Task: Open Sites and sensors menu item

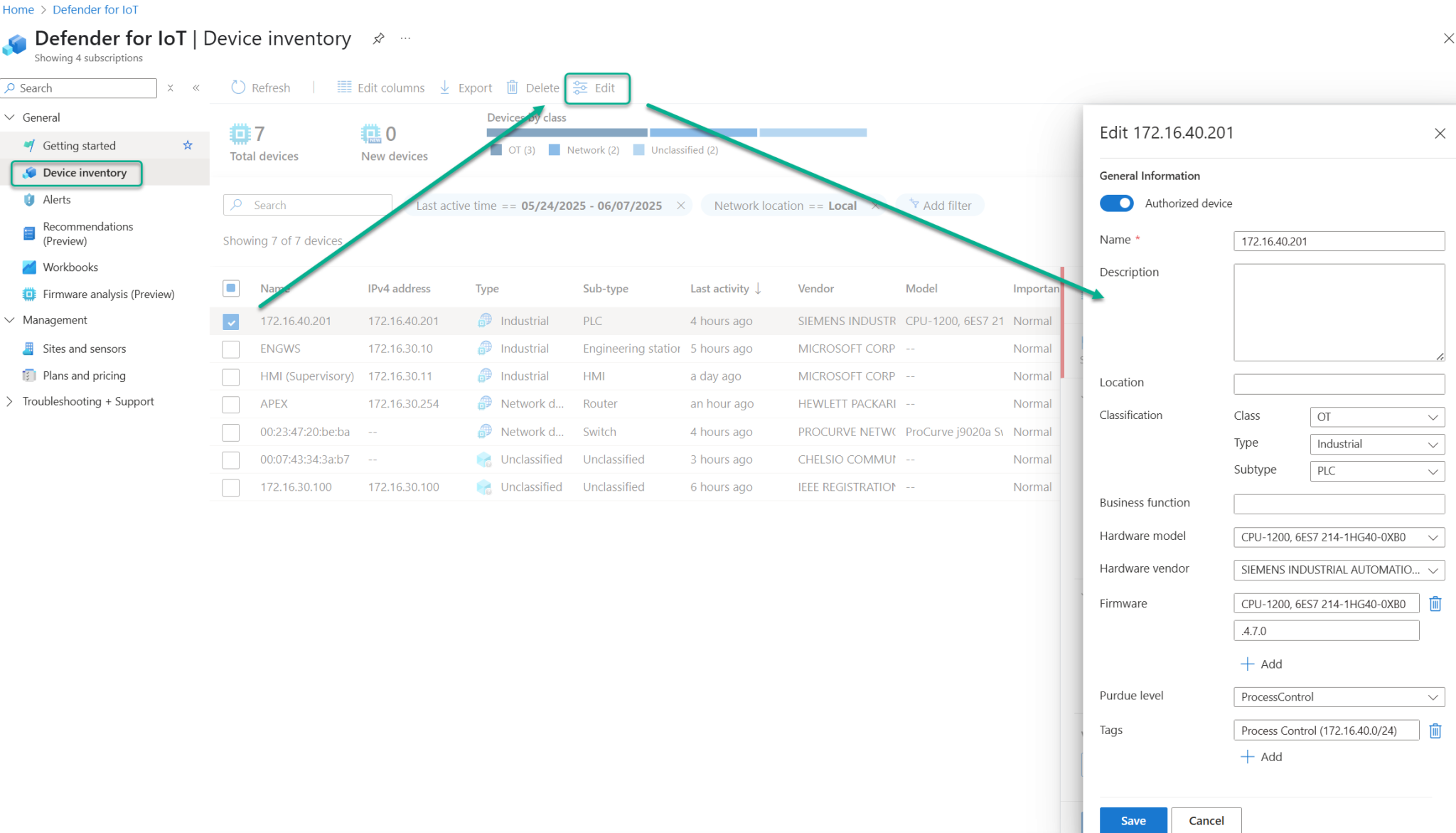Action: pyautogui.click(x=84, y=349)
